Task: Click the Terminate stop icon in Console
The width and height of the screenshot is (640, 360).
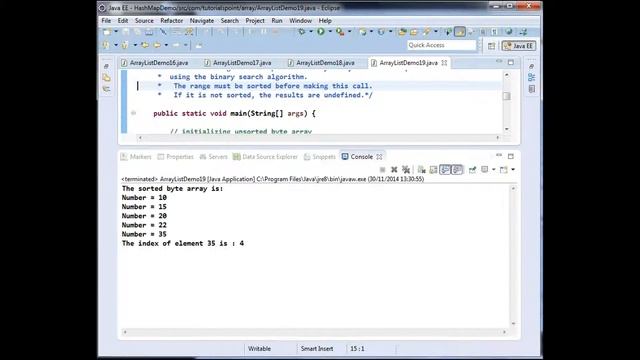Action: 382,169
